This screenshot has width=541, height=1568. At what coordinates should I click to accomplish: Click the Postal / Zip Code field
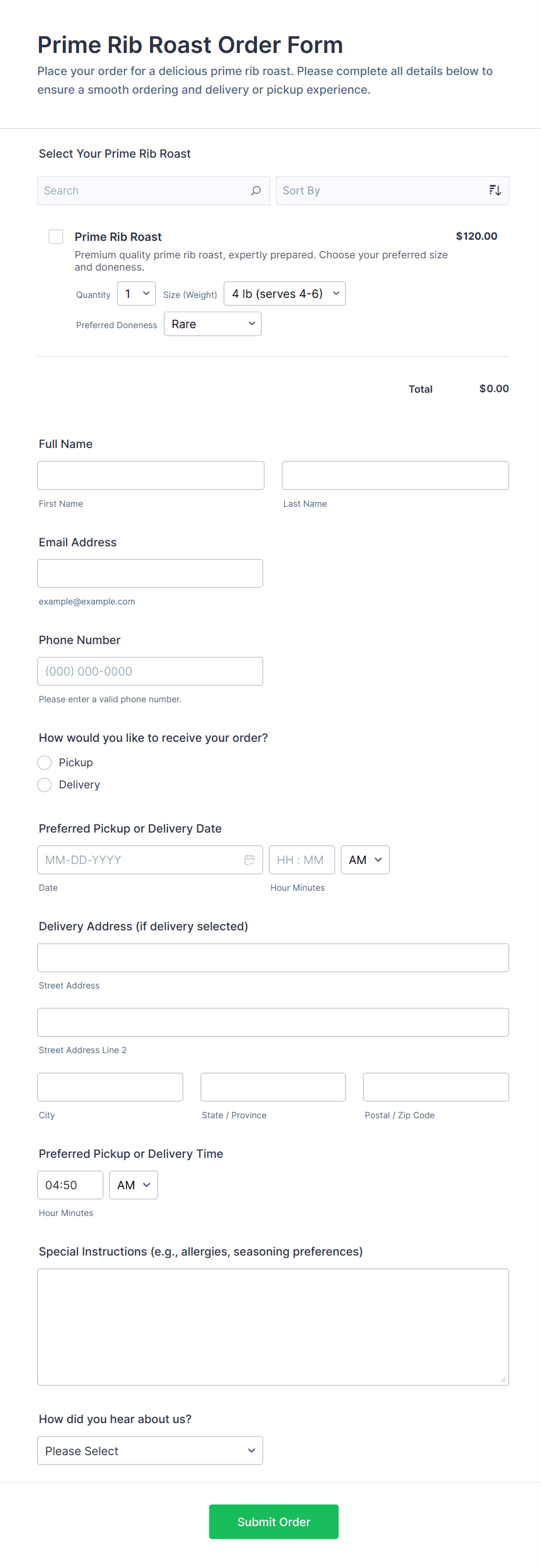click(436, 1087)
